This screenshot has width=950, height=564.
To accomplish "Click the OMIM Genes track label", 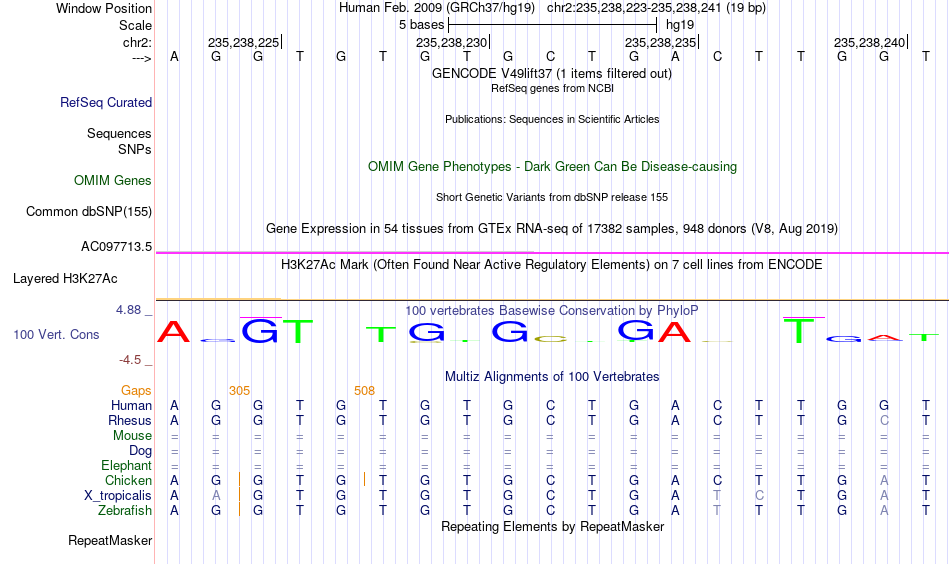I will tap(113, 181).
